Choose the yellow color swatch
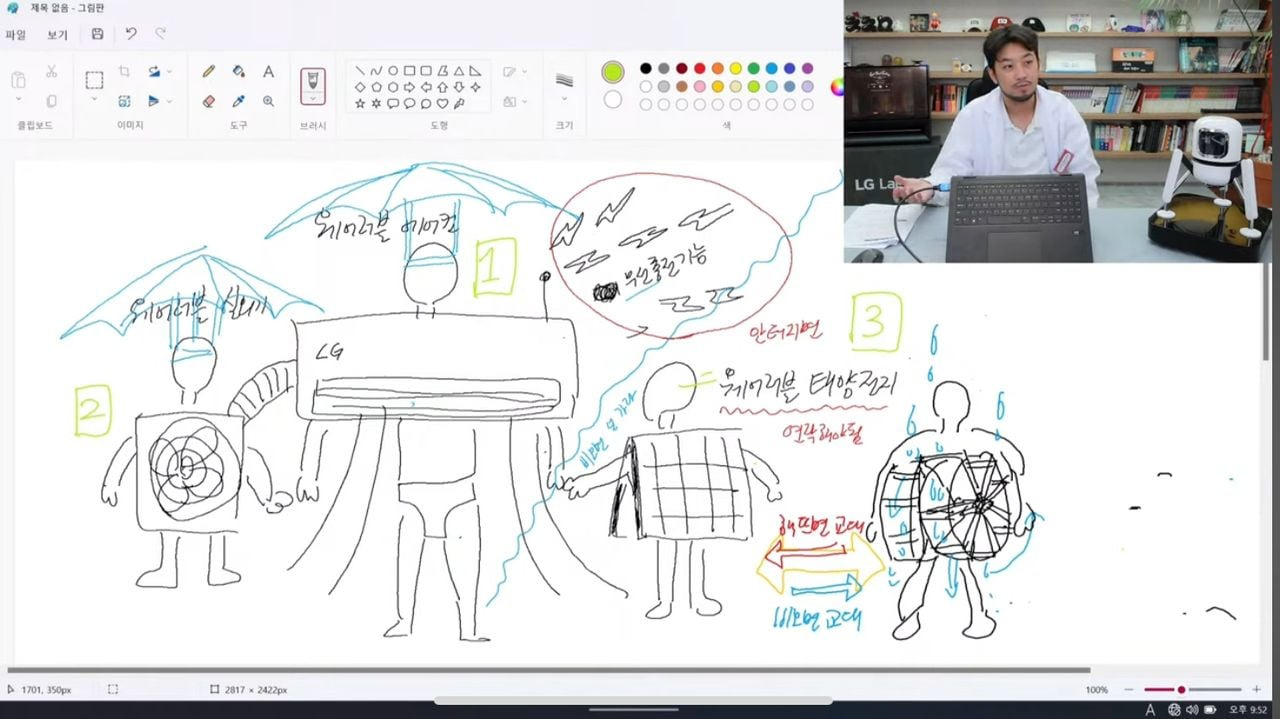1280x719 pixels. click(x=736, y=68)
